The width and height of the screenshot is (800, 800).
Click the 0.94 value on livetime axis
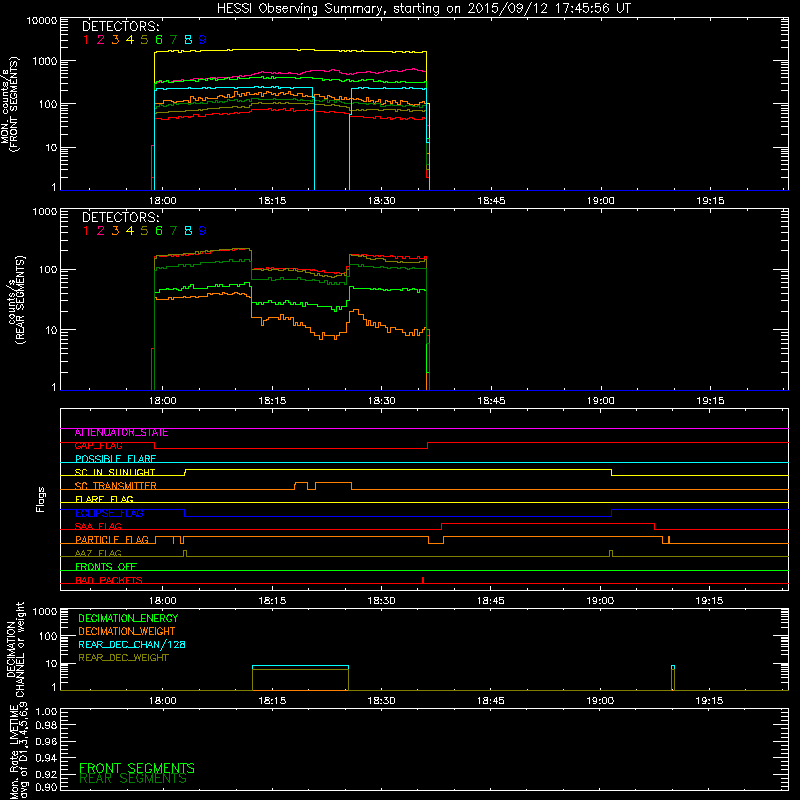coord(46,758)
